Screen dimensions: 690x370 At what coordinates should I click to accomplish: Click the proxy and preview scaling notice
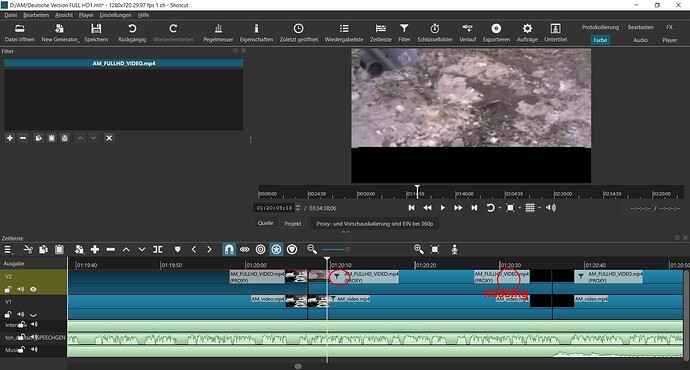pos(374,223)
